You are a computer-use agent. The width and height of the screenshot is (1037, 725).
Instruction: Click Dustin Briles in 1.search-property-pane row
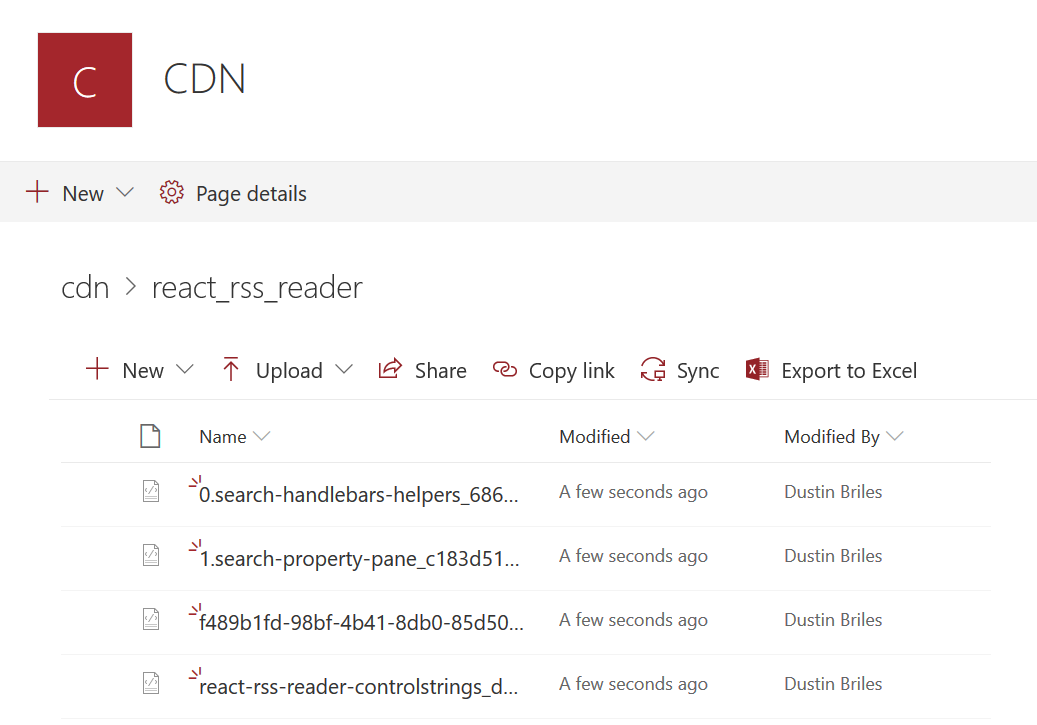click(833, 556)
